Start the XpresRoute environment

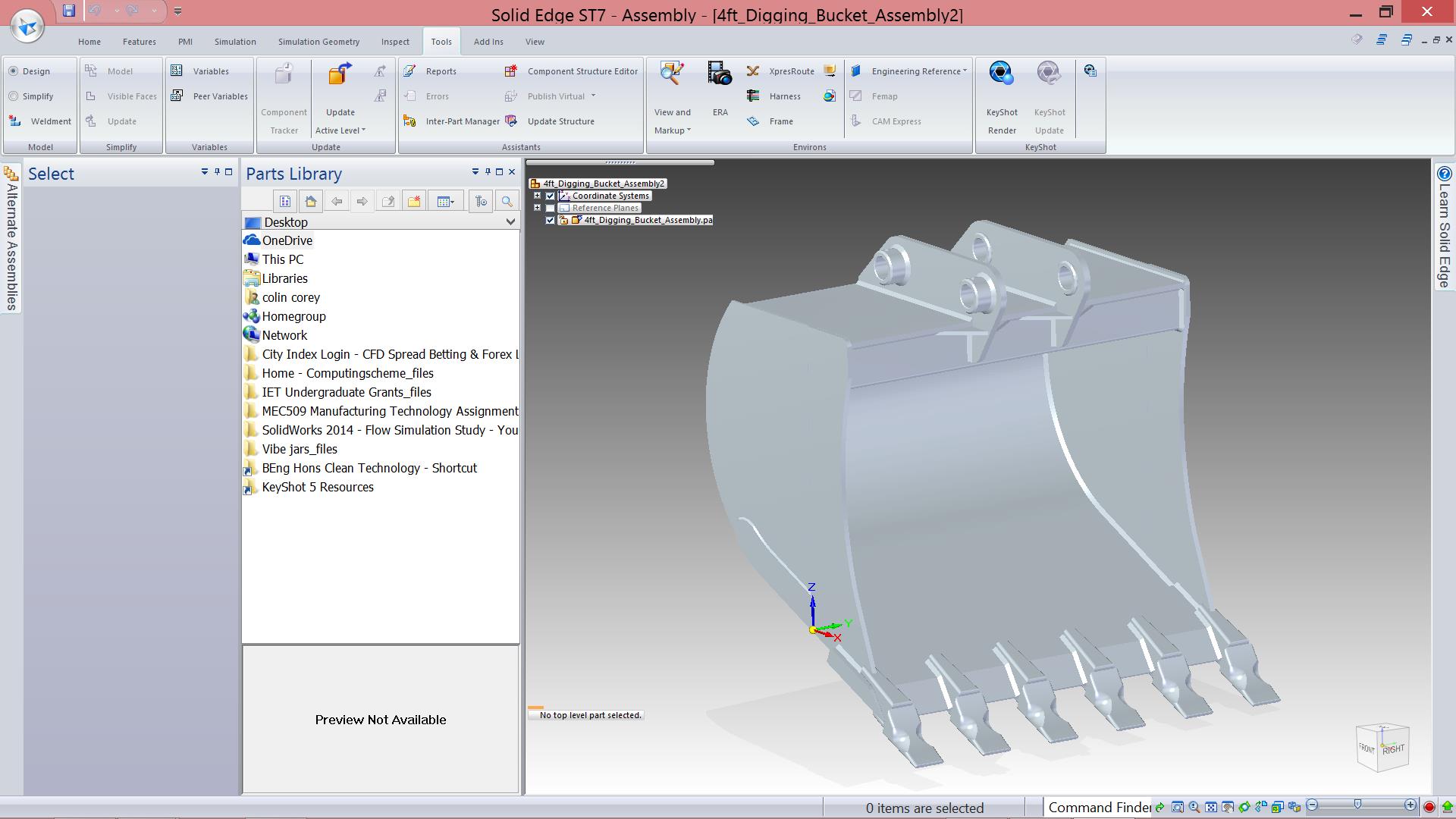(781, 71)
